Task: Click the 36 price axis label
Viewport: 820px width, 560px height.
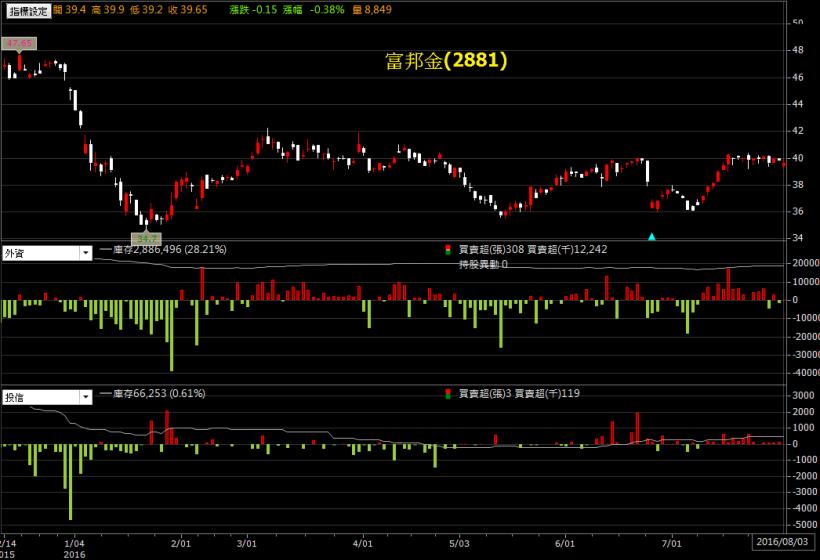Action: (x=798, y=211)
